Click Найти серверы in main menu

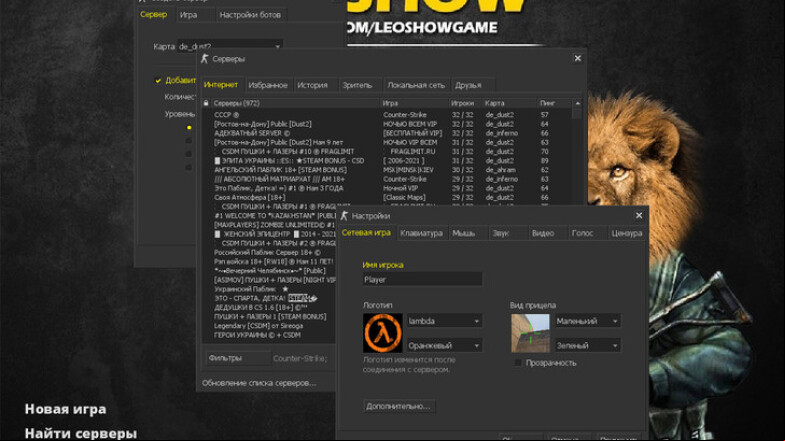[81, 433]
